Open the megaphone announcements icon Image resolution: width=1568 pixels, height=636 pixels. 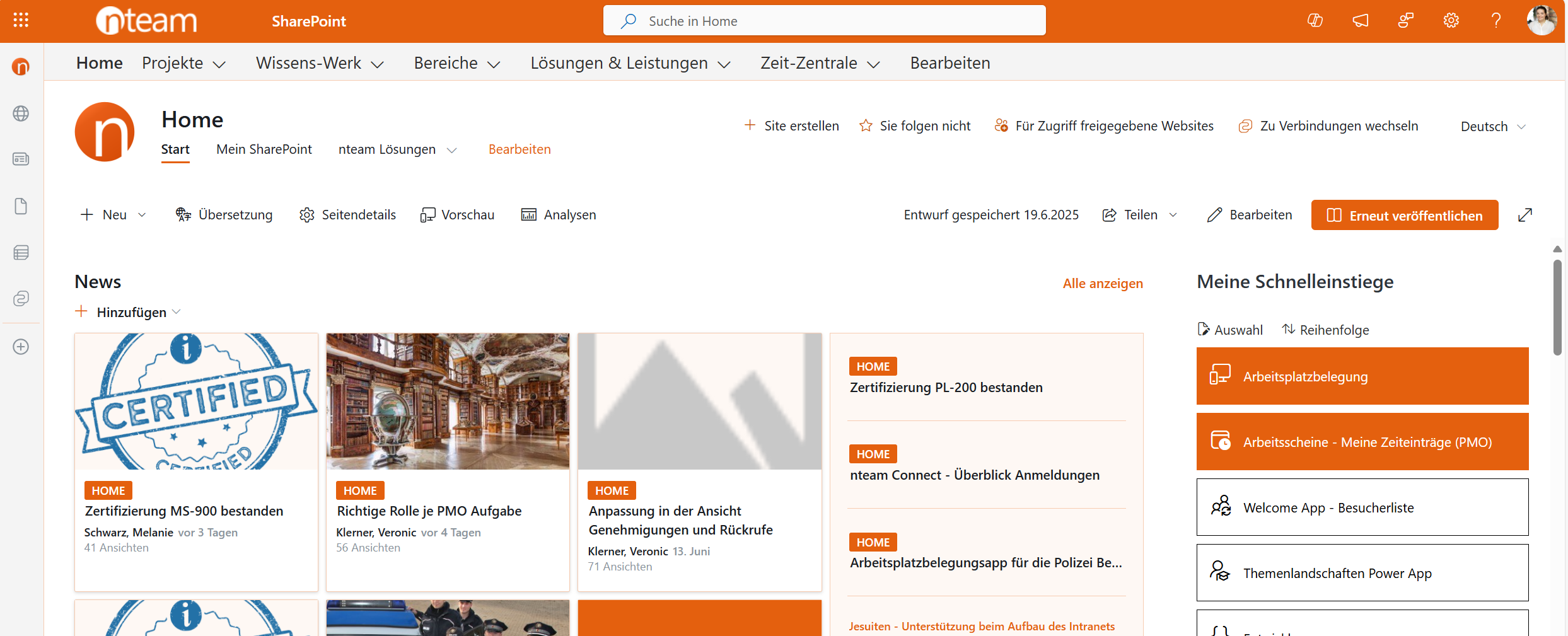[x=1361, y=21]
